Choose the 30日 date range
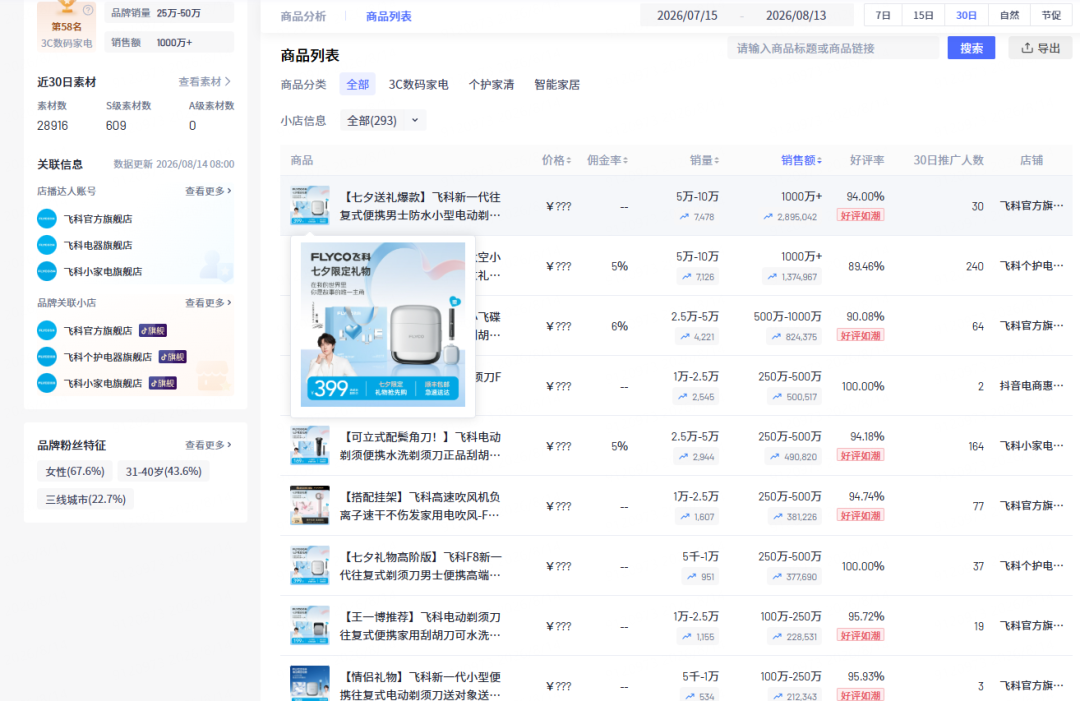This screenshot has height=701, width=1080. [x=966, y=15]
